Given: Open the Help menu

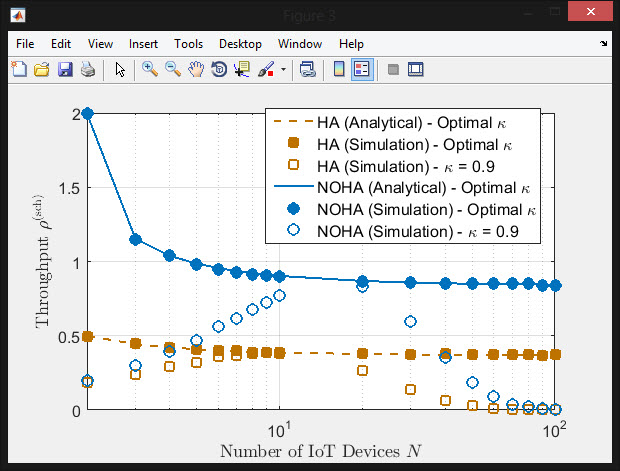Looking at the screenshot, I should [x=351, y=44].
